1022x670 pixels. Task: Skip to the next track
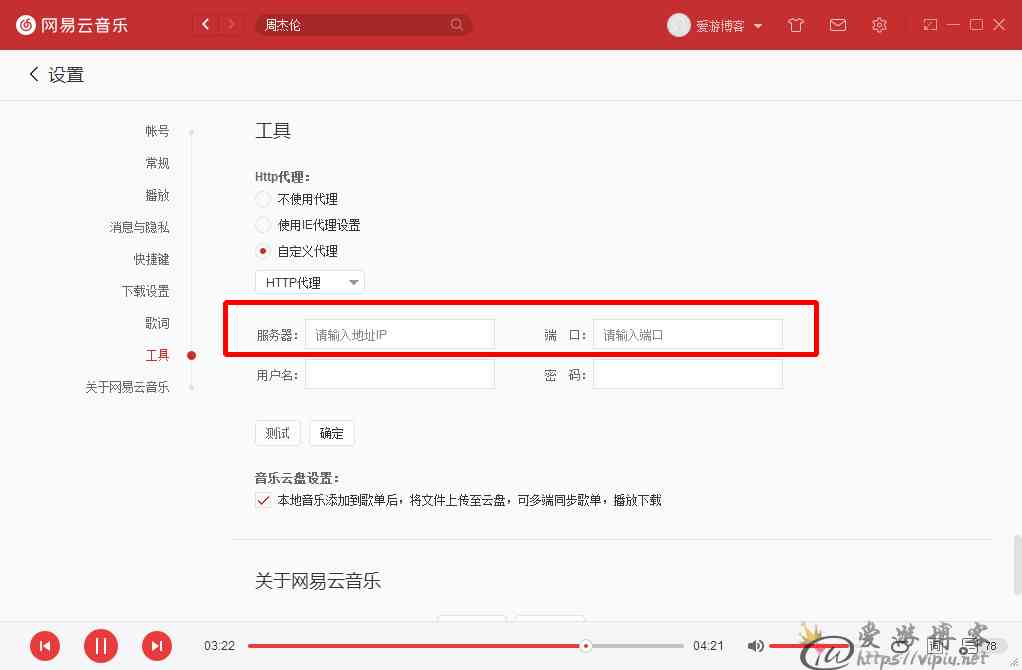click(x=157, y=646)
